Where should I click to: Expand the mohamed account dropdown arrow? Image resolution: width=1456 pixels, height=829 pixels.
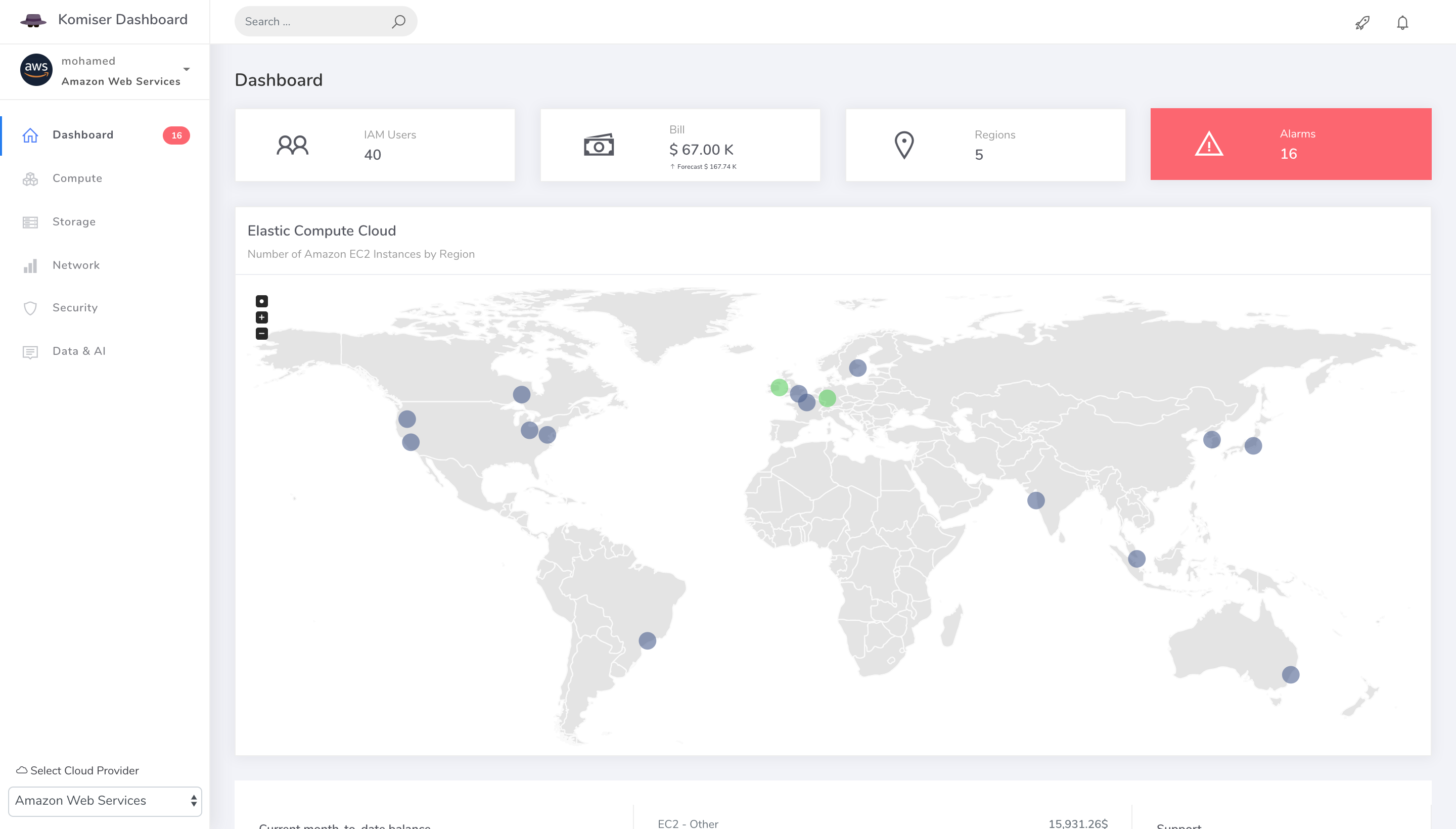186,69
